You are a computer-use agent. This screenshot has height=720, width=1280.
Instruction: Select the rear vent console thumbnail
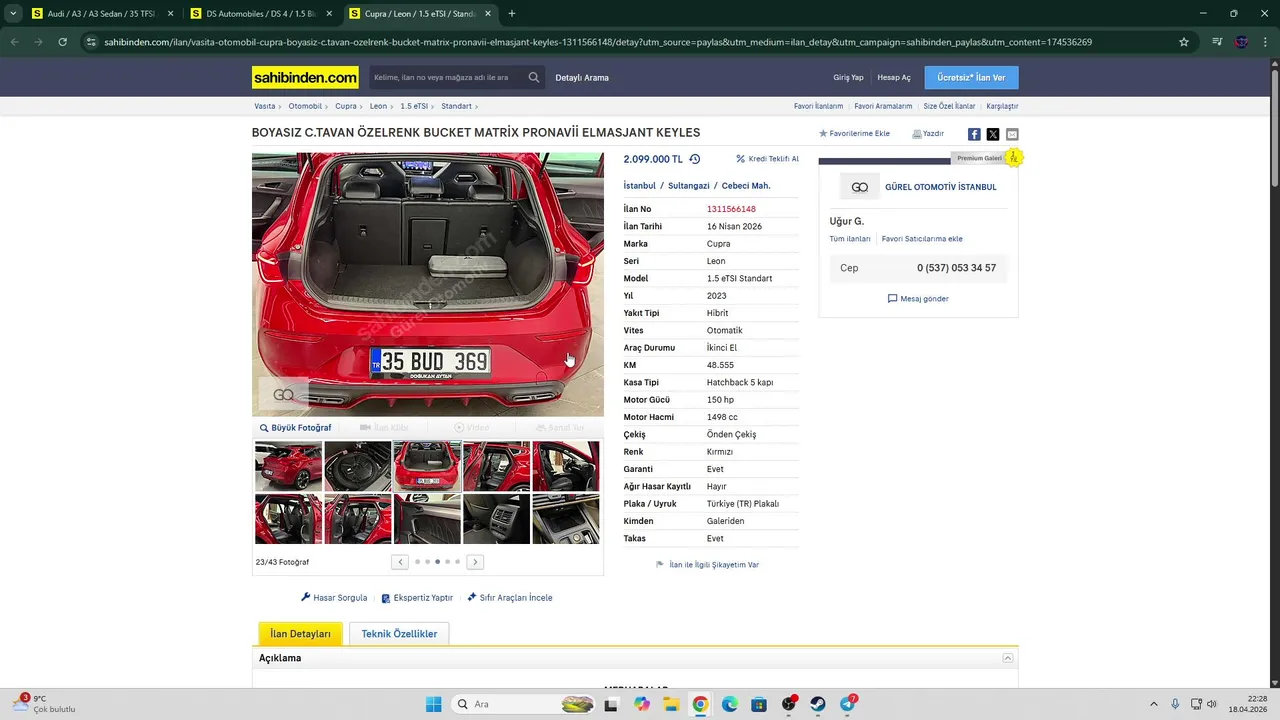[x=496, y=519]
